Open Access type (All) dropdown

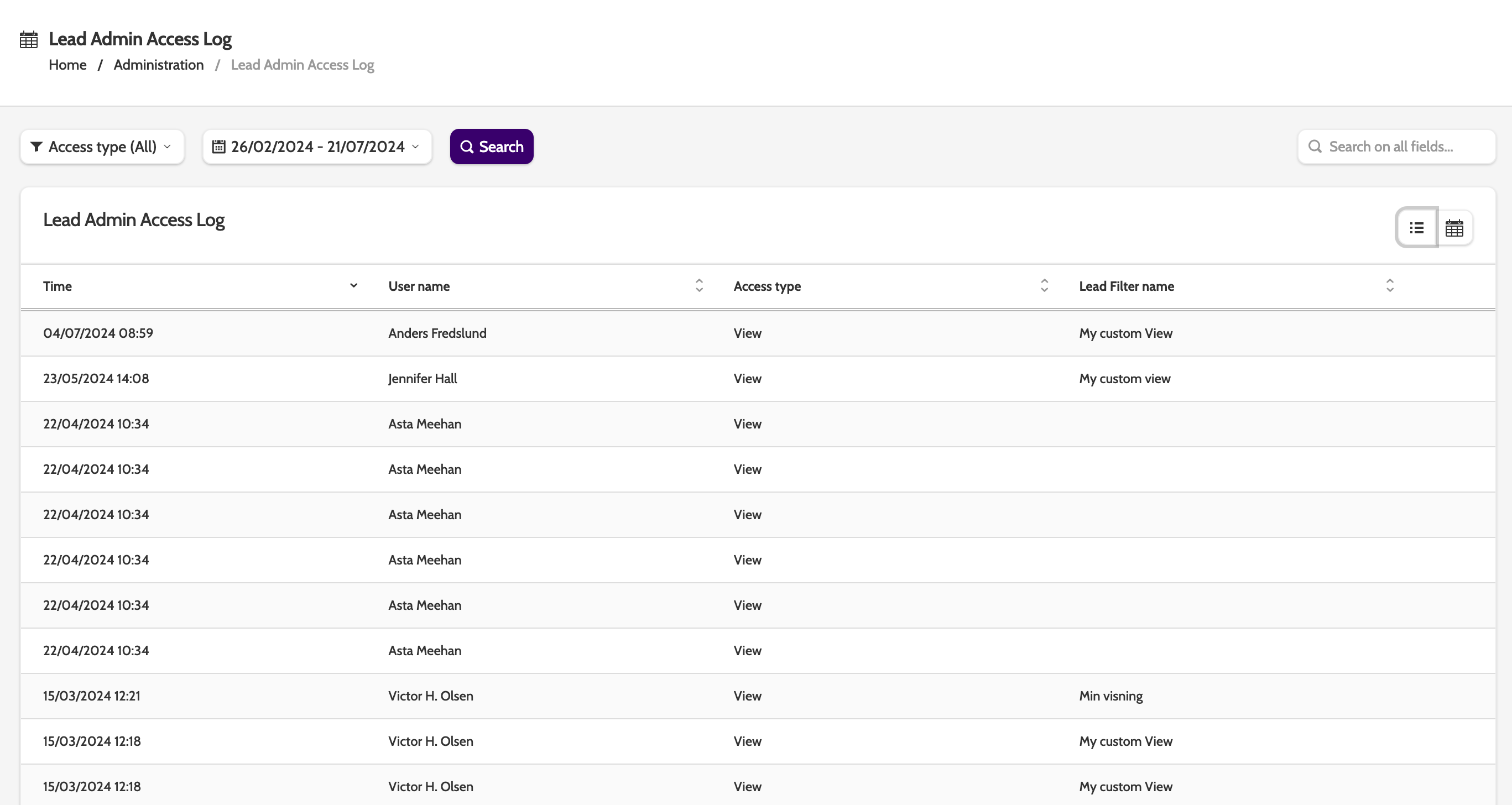click(102, 147)
